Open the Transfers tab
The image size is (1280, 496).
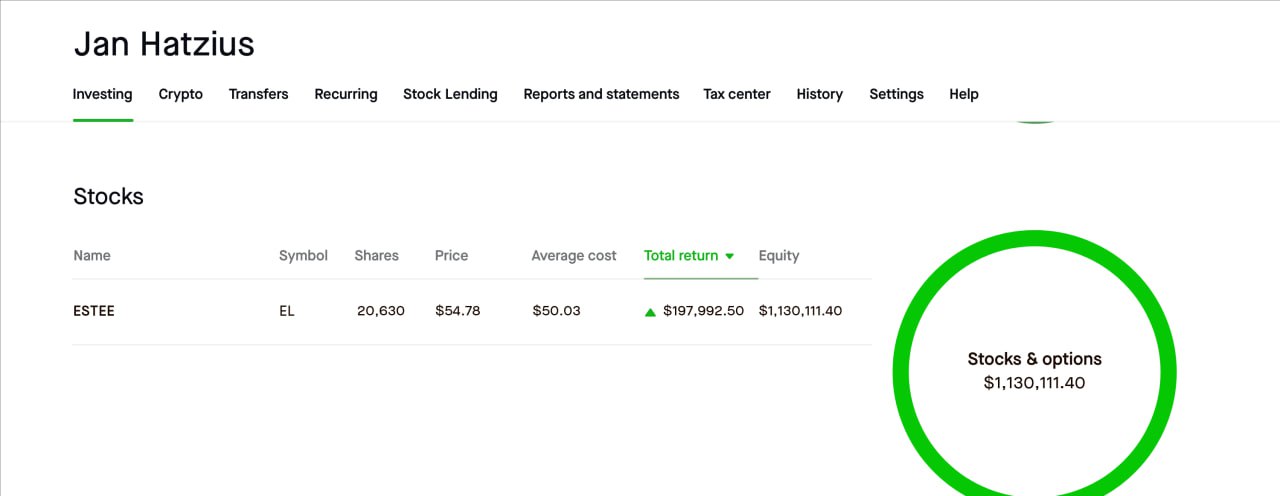pos(258,94)
